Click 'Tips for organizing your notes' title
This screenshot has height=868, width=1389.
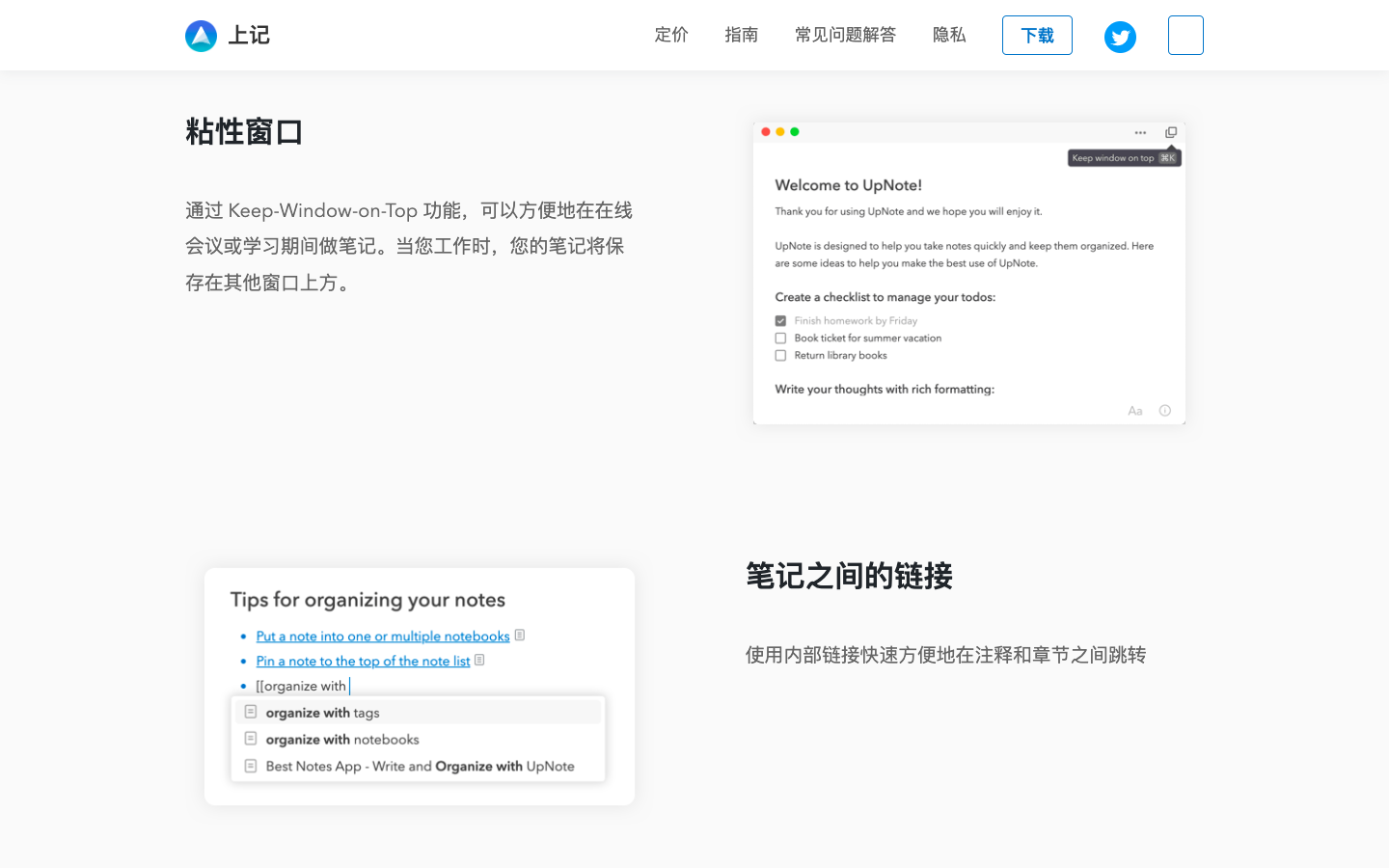(x=368, y=600)
